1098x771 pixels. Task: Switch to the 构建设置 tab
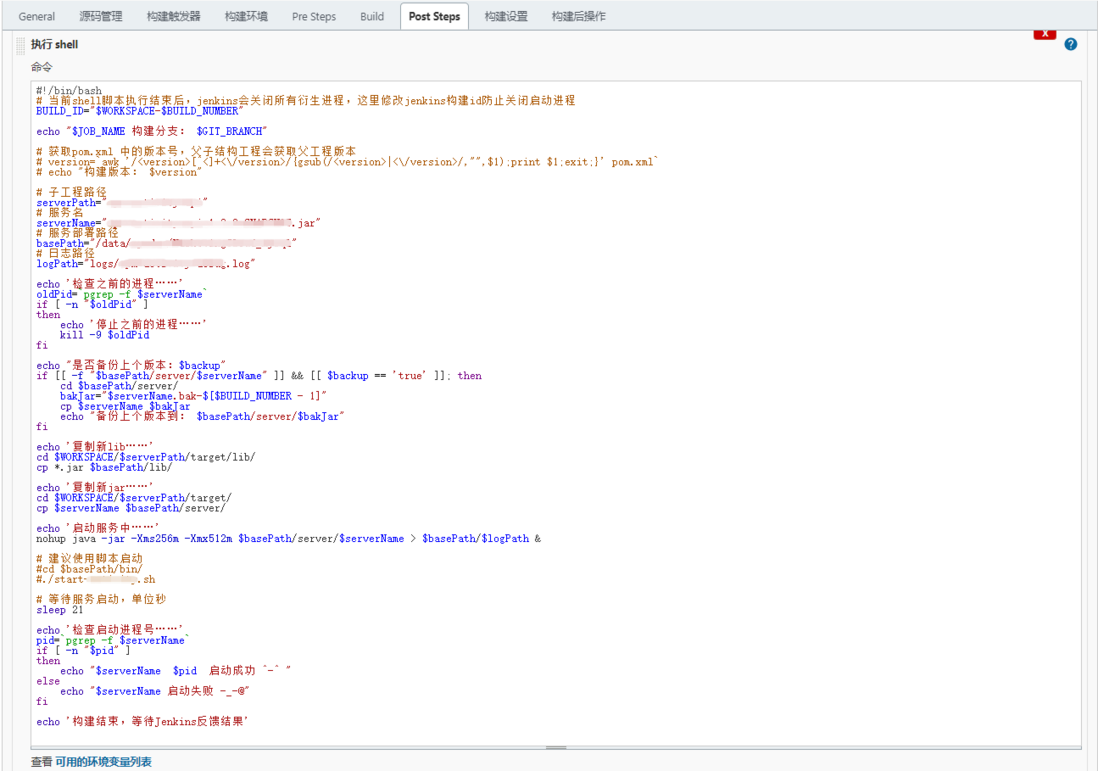tap(506, 16)
